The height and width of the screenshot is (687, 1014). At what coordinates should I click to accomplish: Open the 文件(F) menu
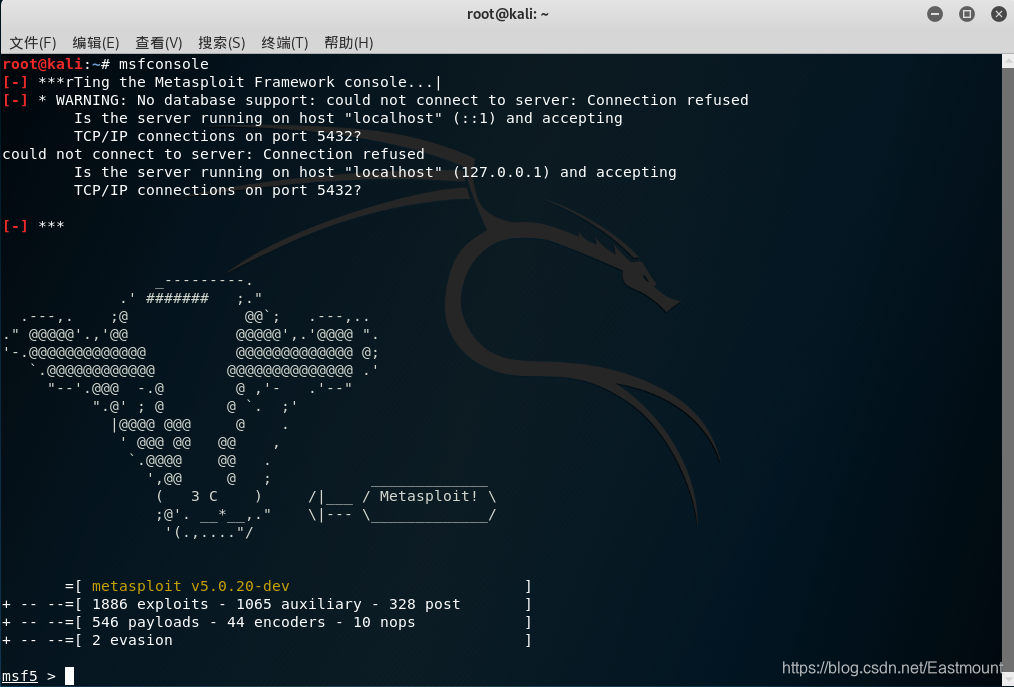pos(33,43)
